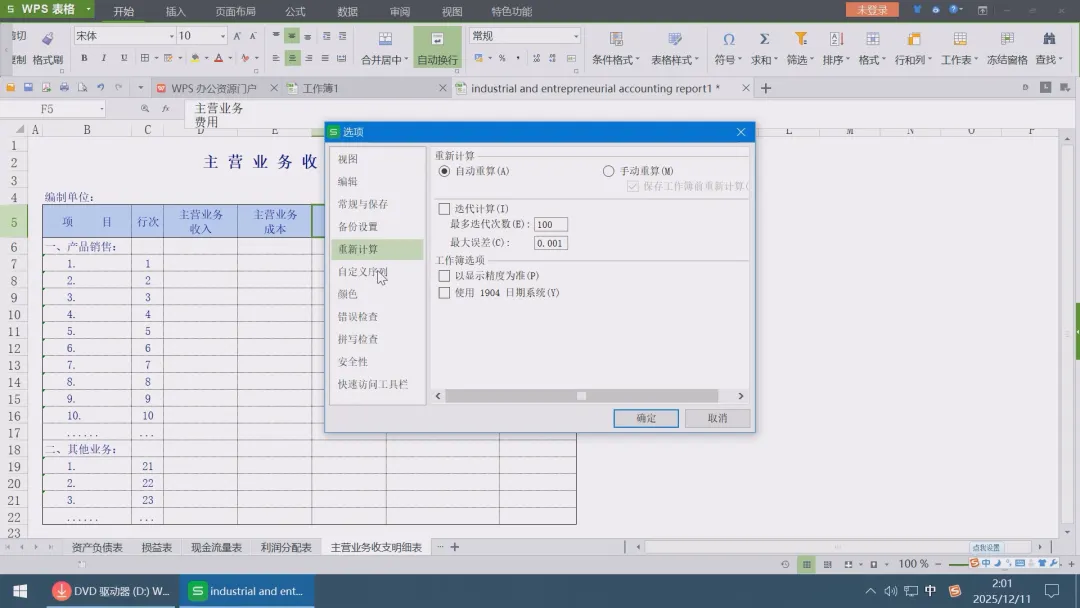This screenshot has height=608, width=1080.
Task: Open the cell name box F5 dropdown
Action: click(102, 109)
